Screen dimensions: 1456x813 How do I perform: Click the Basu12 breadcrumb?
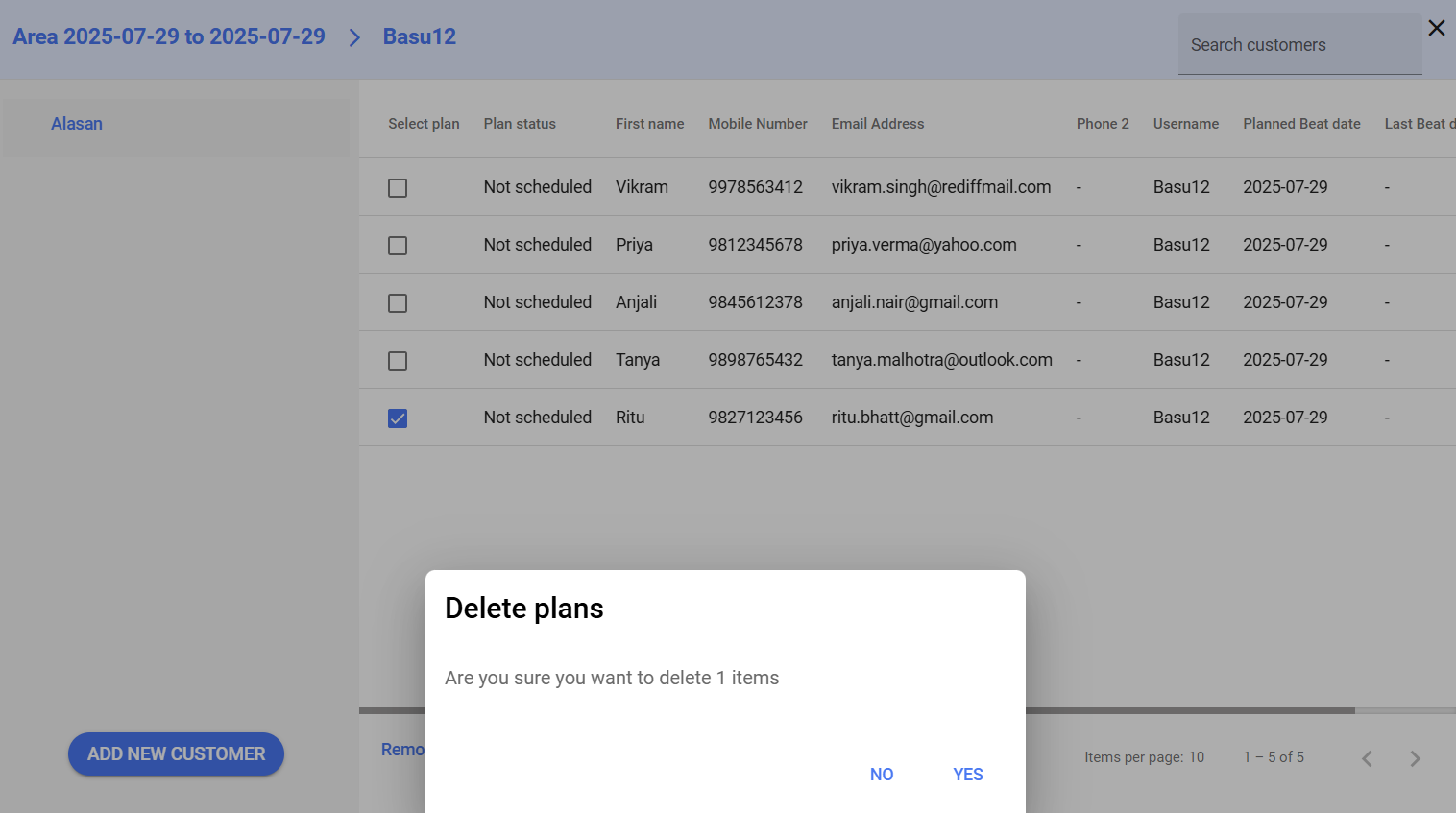click(419, 36)
